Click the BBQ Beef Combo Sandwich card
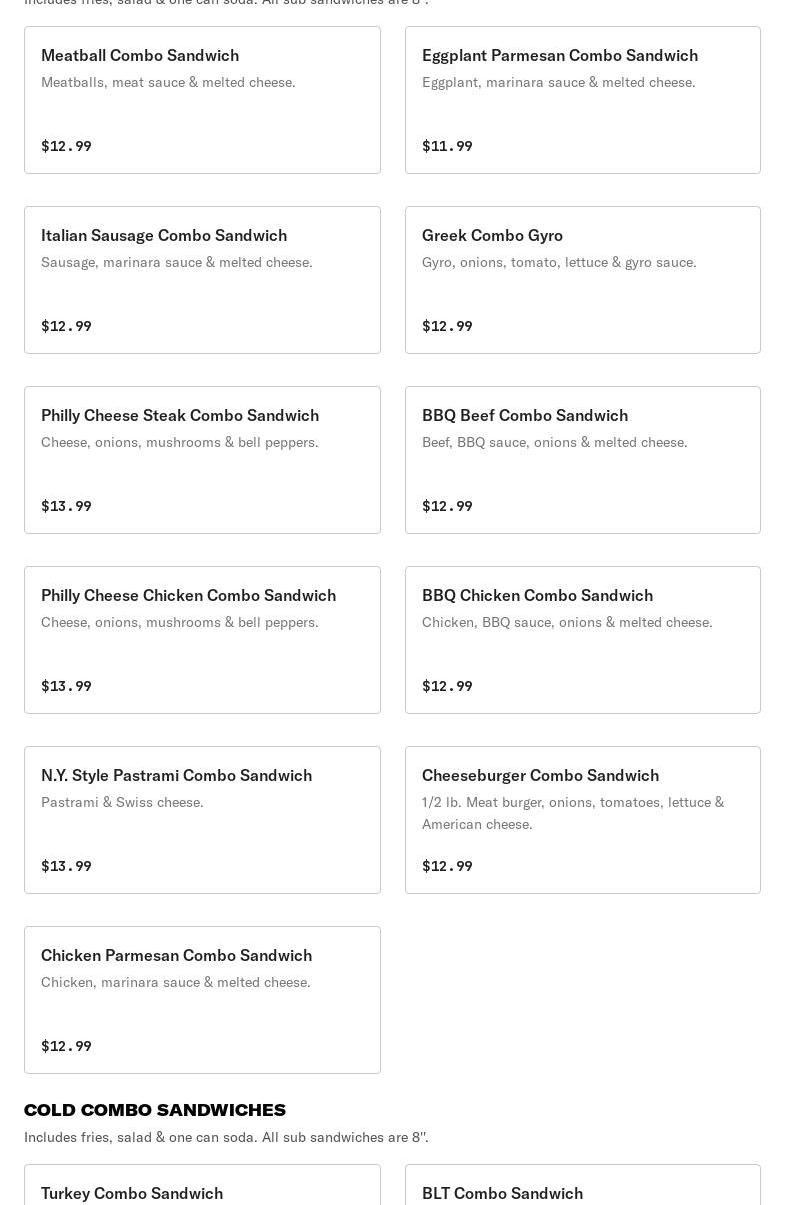This screenshot has width=785, height=1205. tap(582, 460)
